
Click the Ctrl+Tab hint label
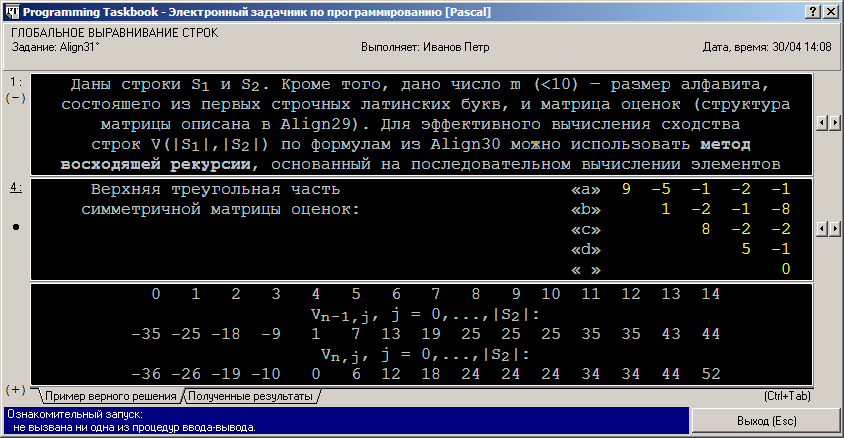click(x=787, y=396)
